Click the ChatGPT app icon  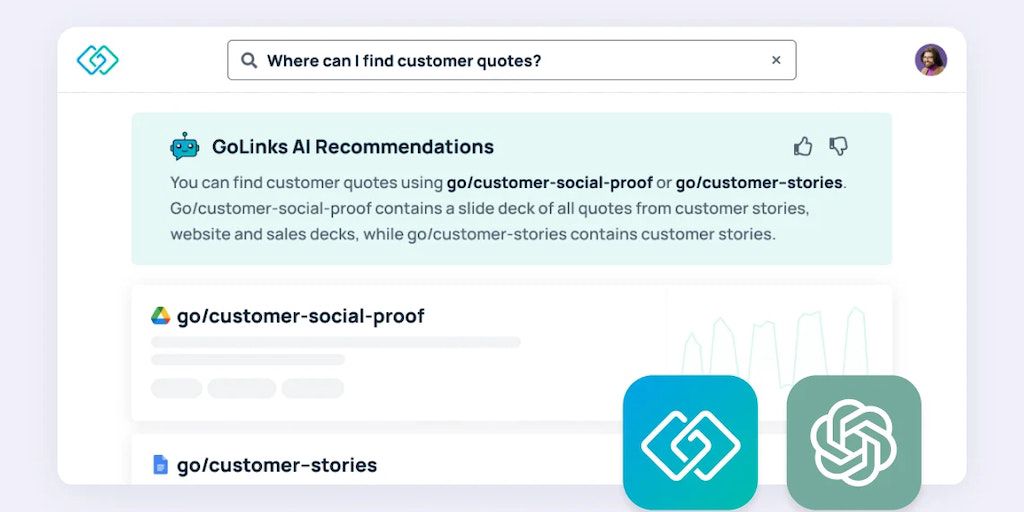click(x=853, y=442)
